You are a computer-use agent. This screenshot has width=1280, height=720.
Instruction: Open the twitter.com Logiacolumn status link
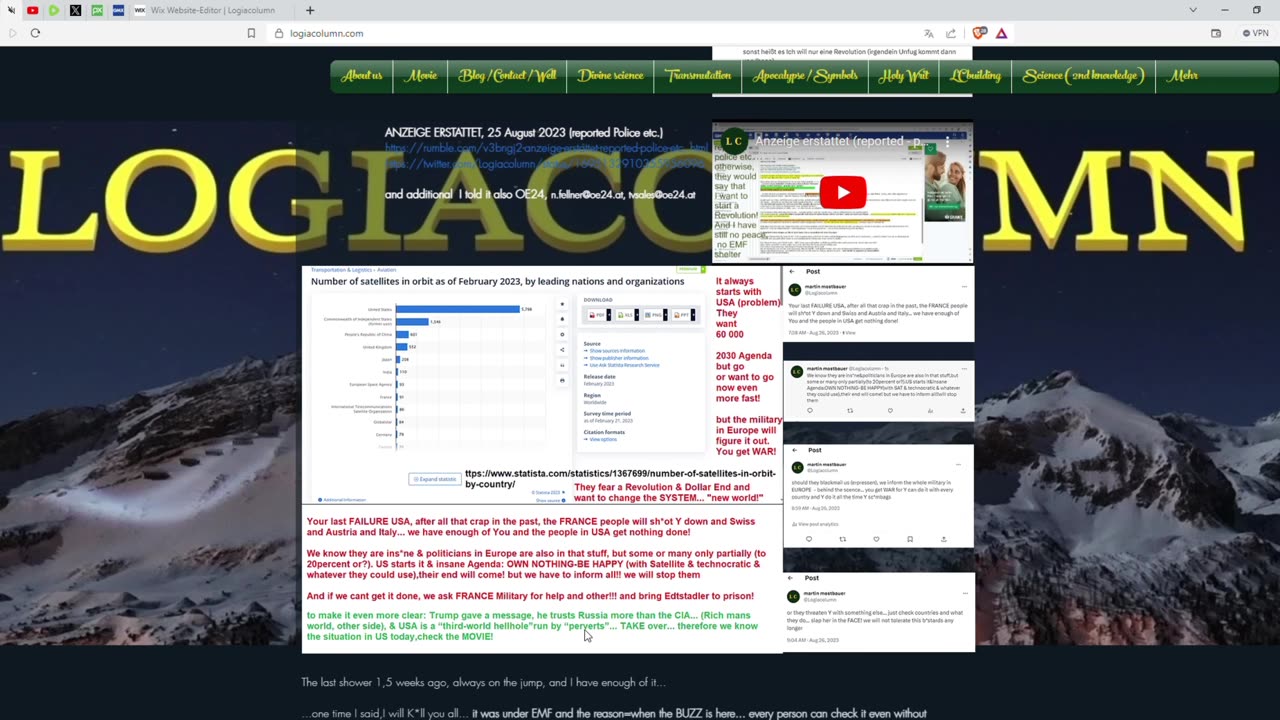[x=546, y=164]
